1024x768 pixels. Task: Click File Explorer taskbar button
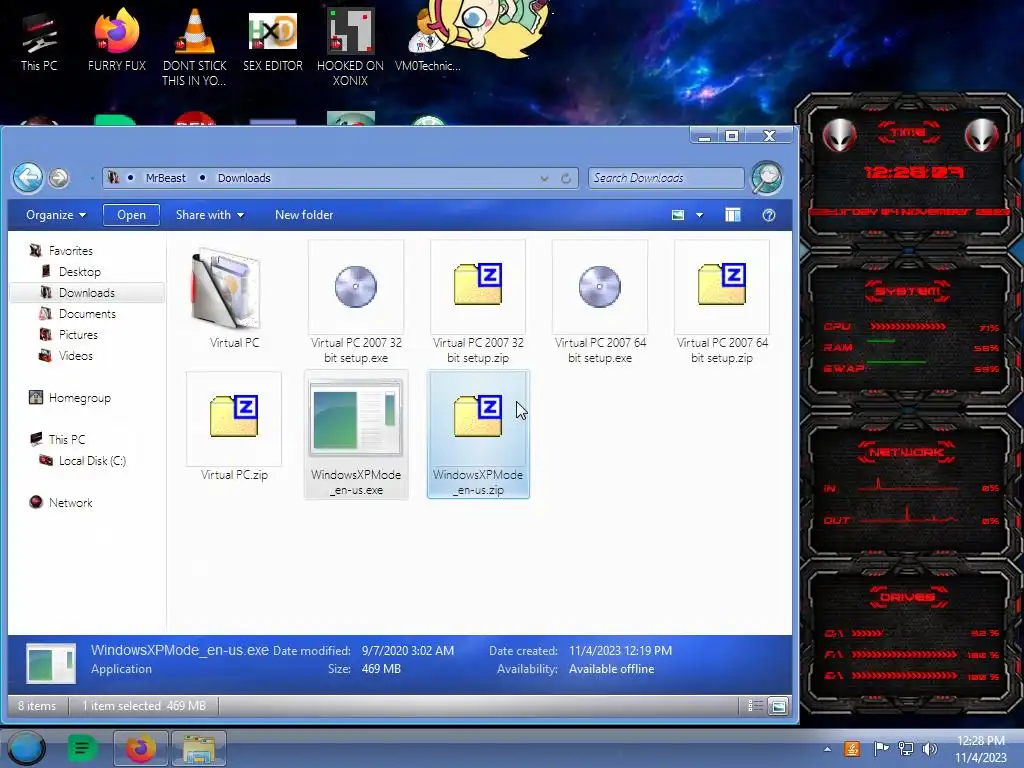(x=199, y=748)
